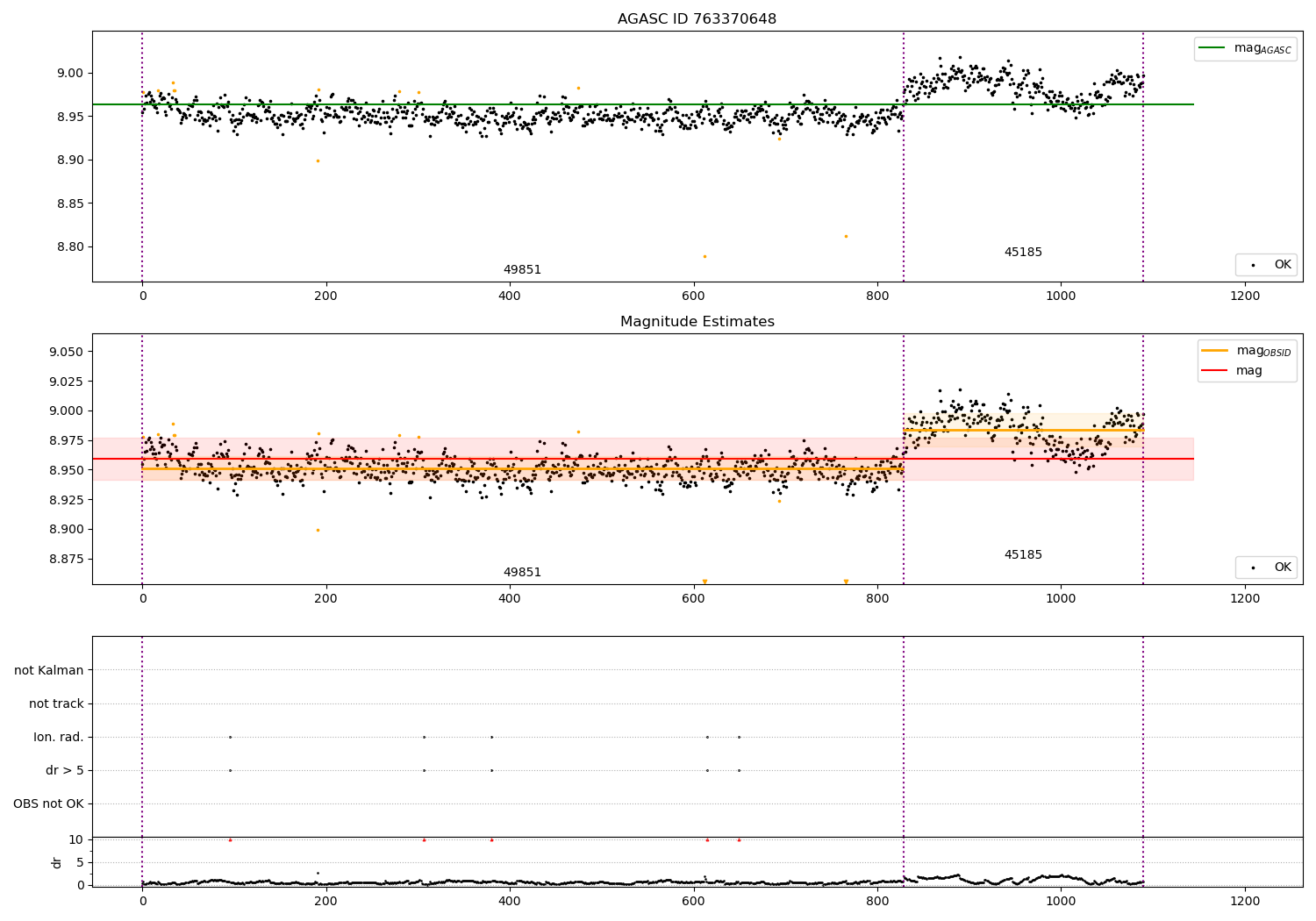Click the rotated 'dr' y-axis label
This screenshot has width=1316, height=921.
57,862
